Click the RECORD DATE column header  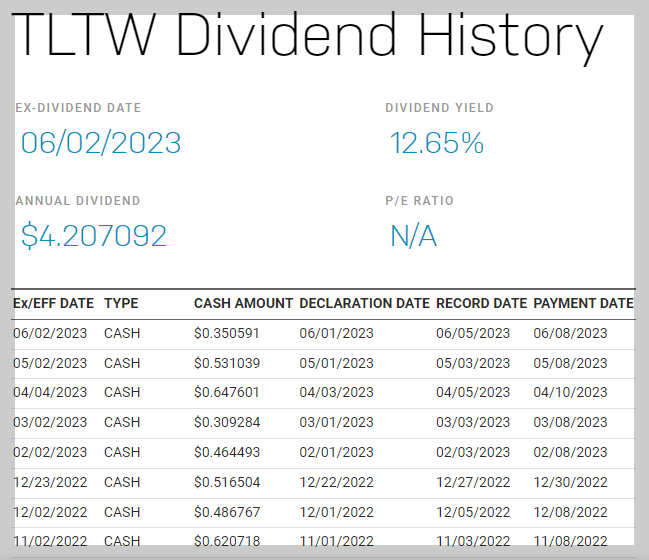pyautogui.click(x=481, y=303)
